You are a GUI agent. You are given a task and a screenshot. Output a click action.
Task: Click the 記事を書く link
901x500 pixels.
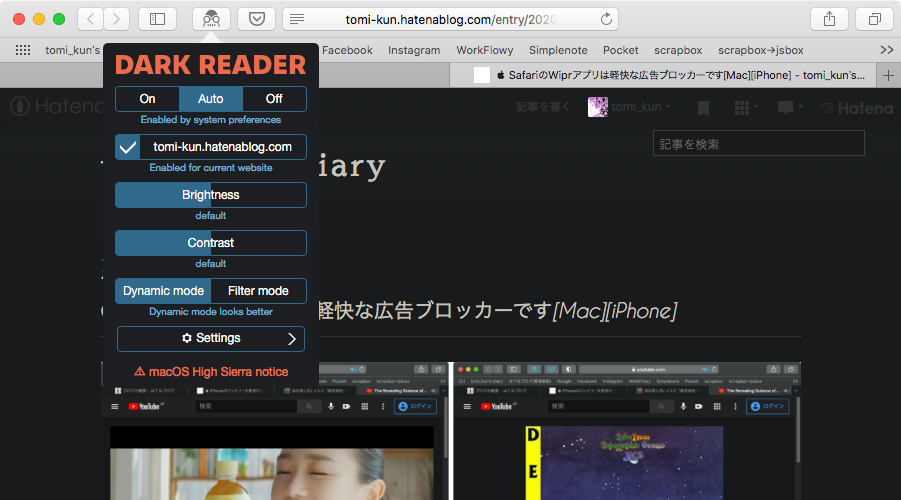tap(543, 107)
